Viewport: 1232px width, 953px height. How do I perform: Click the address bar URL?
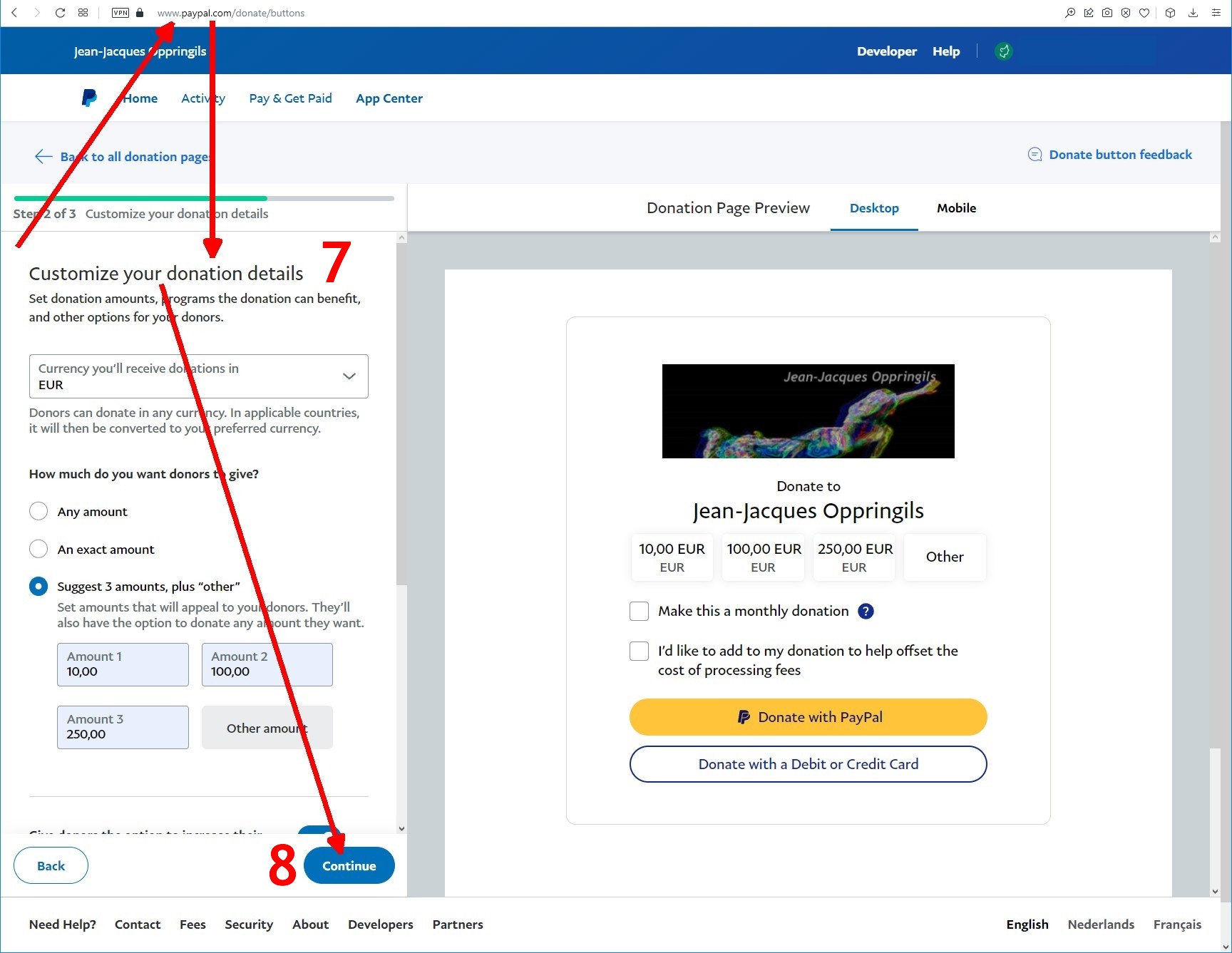(231, 13)
